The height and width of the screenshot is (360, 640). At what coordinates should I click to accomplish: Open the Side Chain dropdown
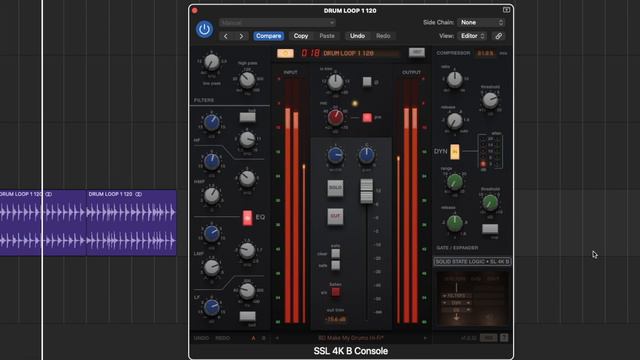[481, 22]
